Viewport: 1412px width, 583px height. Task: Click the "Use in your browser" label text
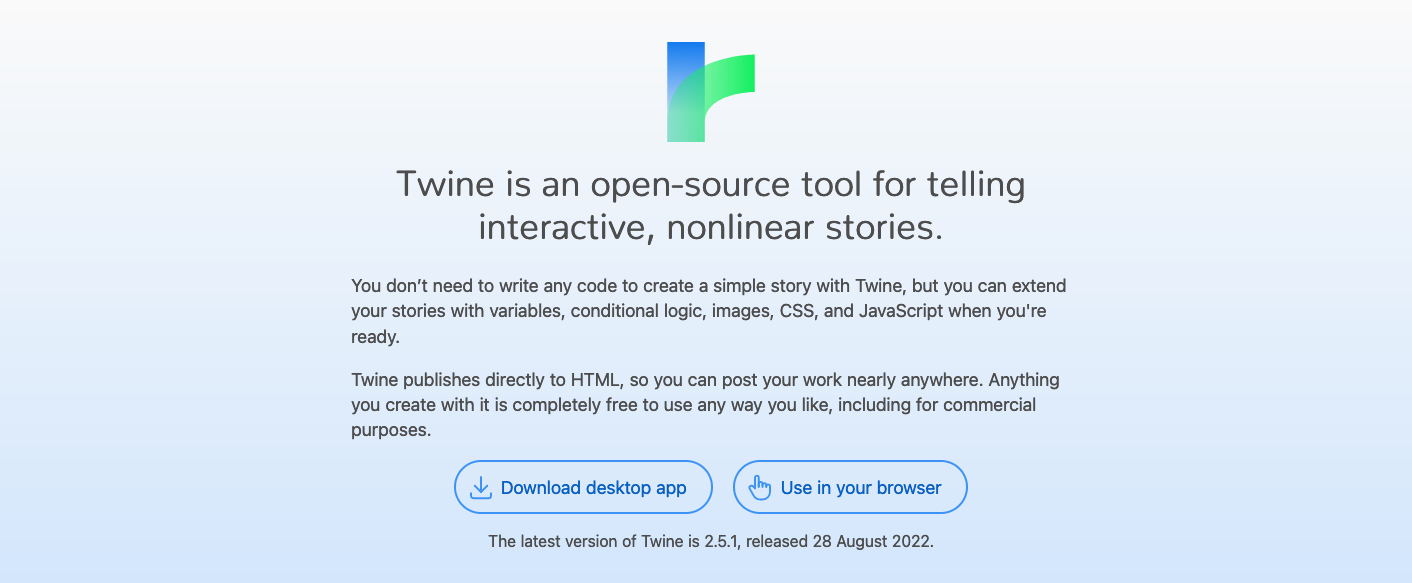(x=861, y=488)
